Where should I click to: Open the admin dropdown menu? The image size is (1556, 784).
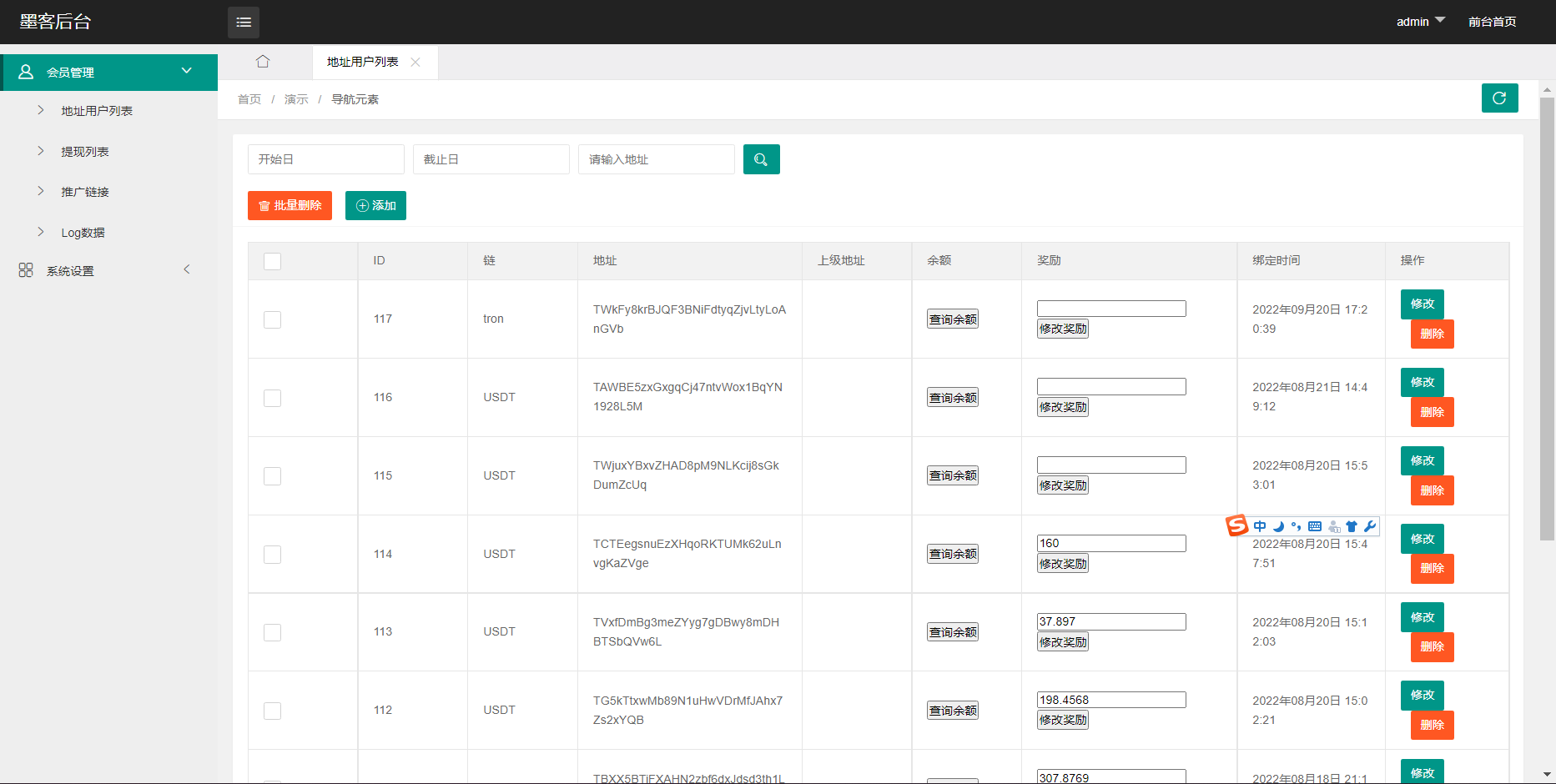1421,22
